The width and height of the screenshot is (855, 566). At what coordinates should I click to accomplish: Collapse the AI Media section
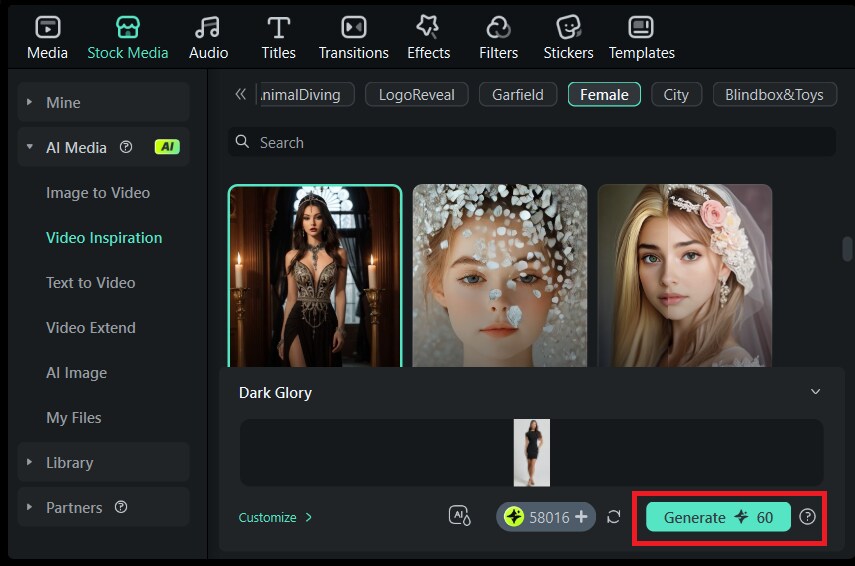tap(29, 147)
